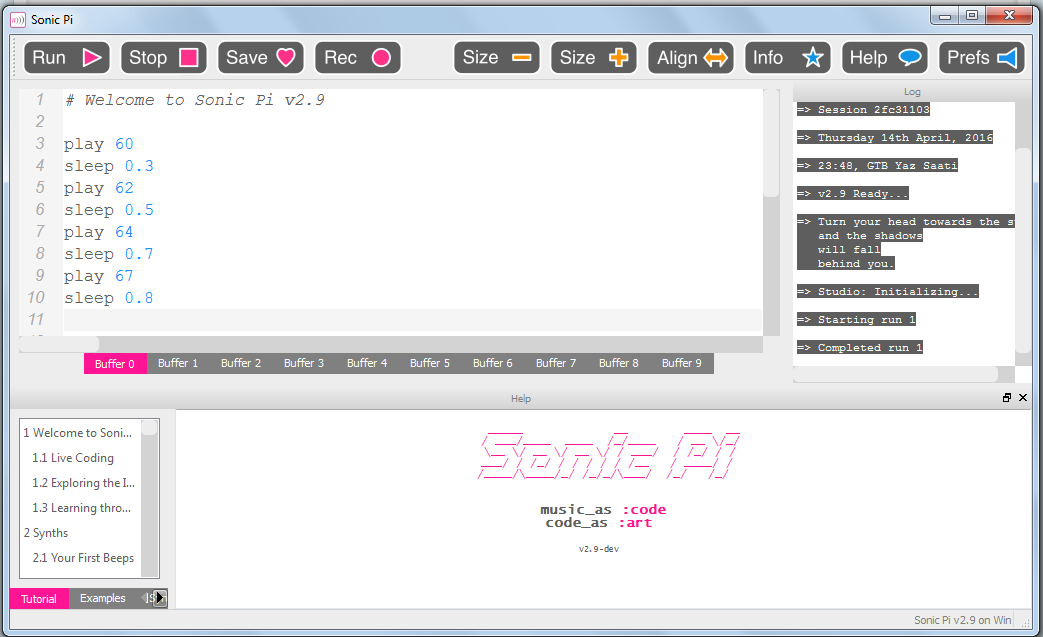Open the Examples tab
1043x637 pixels.
[x=102, y=597]
